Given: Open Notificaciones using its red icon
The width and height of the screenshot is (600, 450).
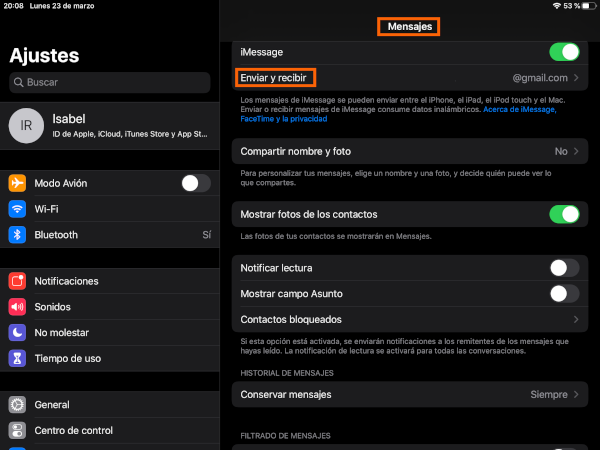Looking at the screenshot, I should pos(17,281).
